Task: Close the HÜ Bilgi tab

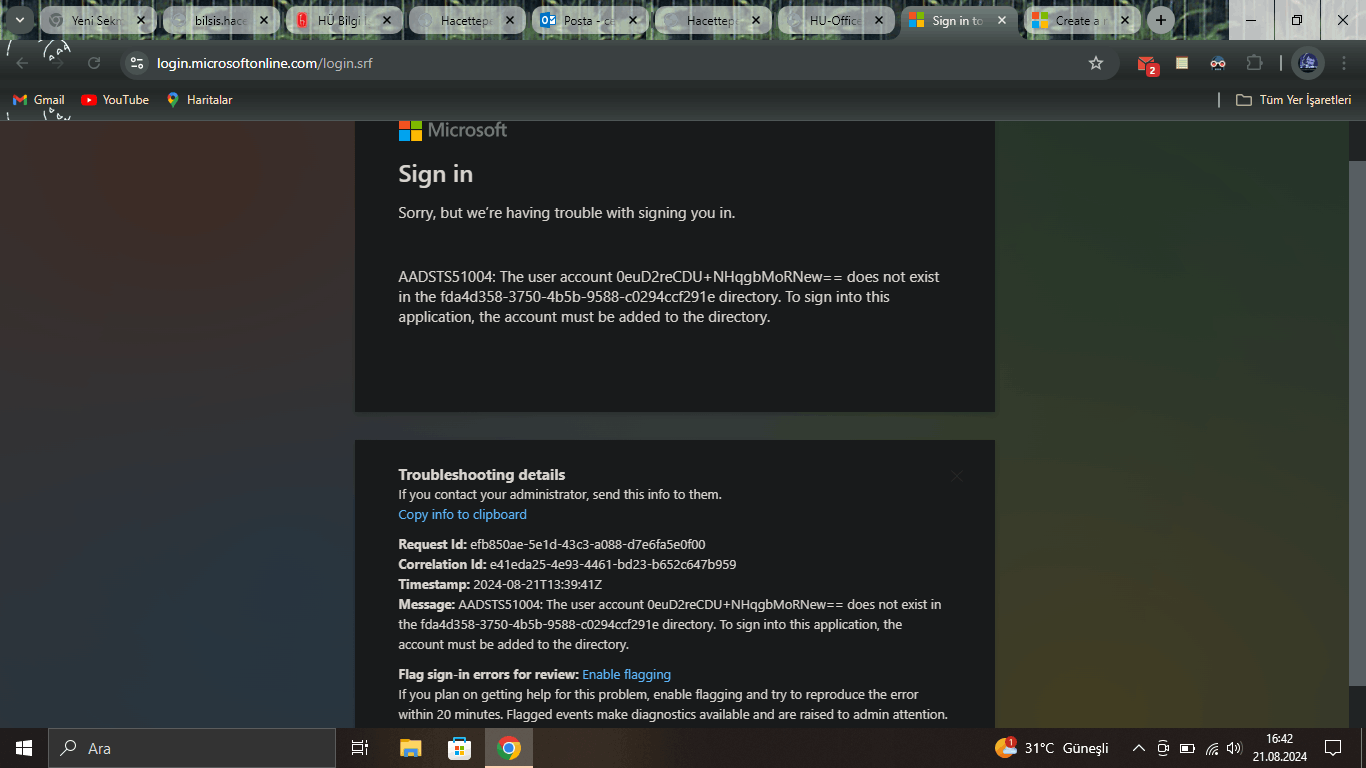Action: click(x=387, y=20)
